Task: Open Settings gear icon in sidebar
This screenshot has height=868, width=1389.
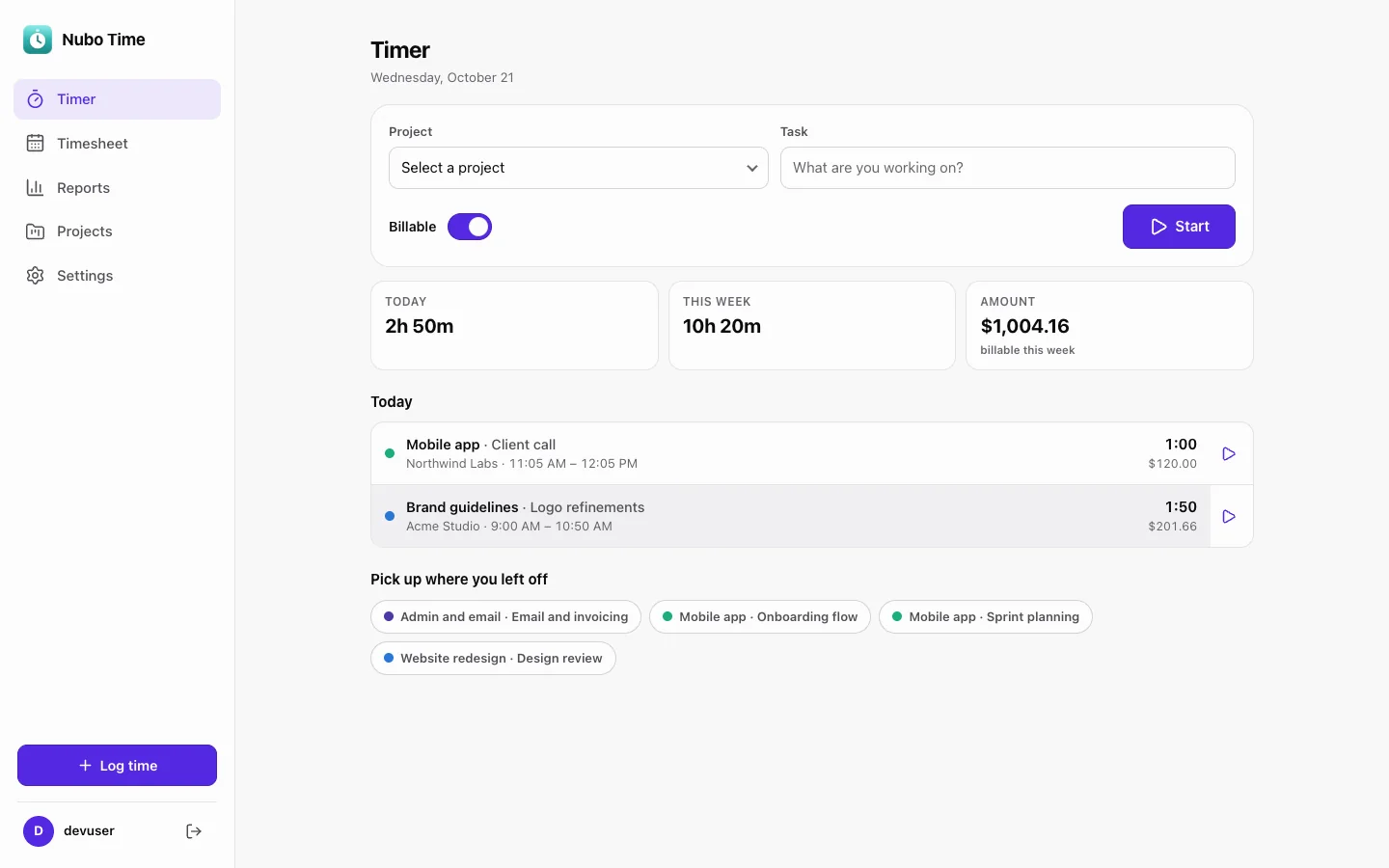Action: click(36, 276)
